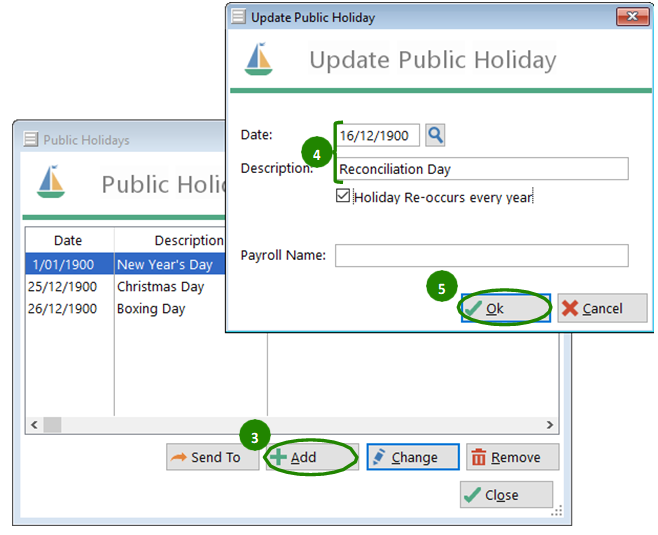Close the Update Public Holiday dialog
The image size is (658, 535).
[632, 17]
